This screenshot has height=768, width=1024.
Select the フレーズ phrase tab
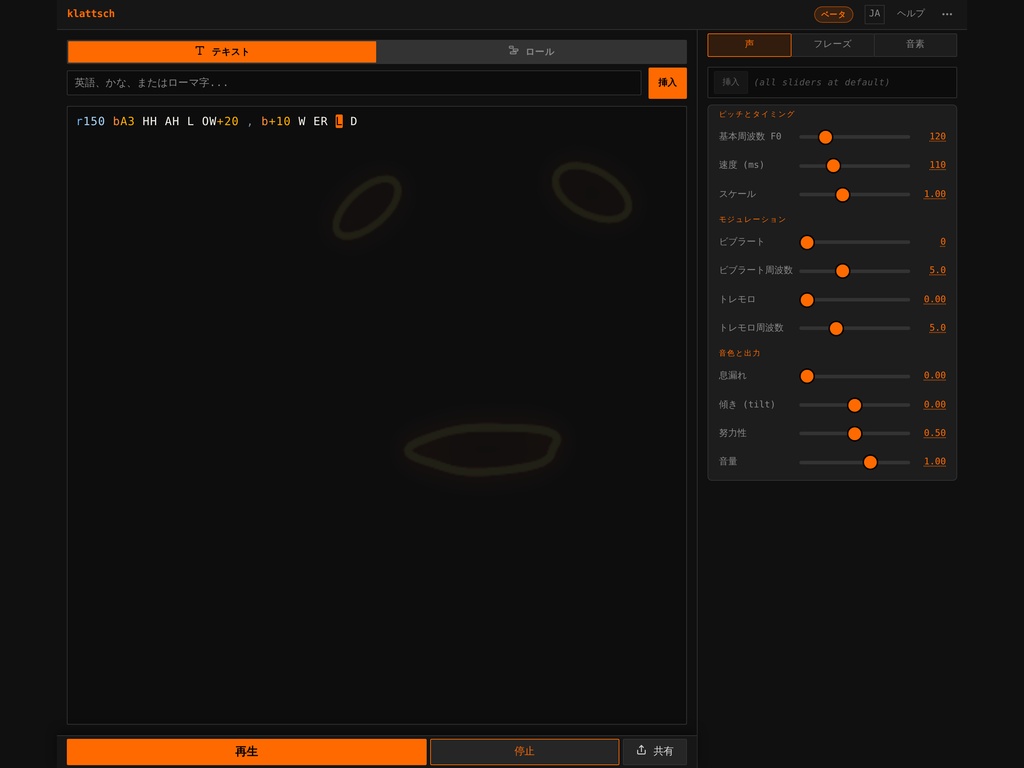click(832, 44)
